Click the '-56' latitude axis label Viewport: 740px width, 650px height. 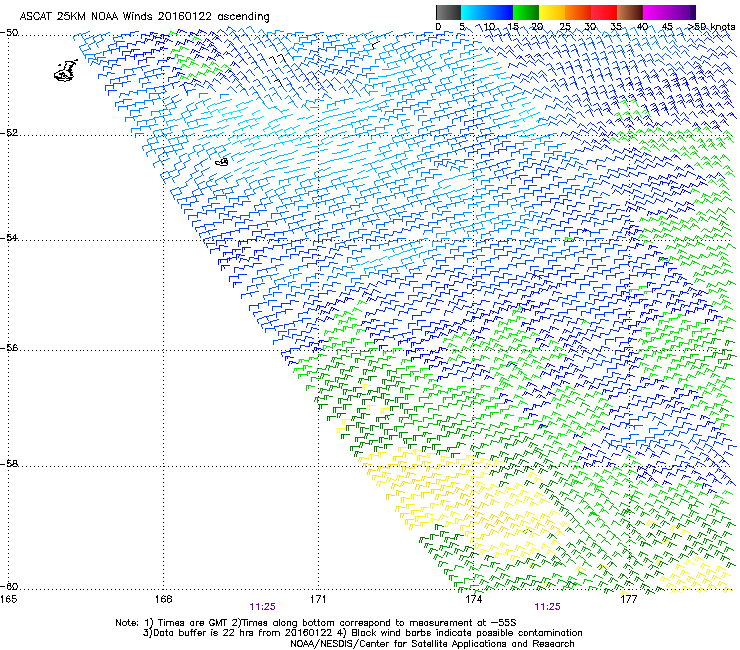(9, 348)
